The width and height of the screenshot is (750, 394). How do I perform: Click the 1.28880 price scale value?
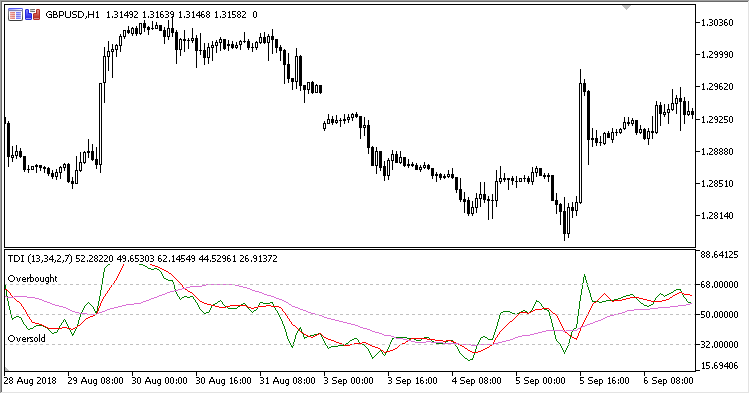[717, 151]
